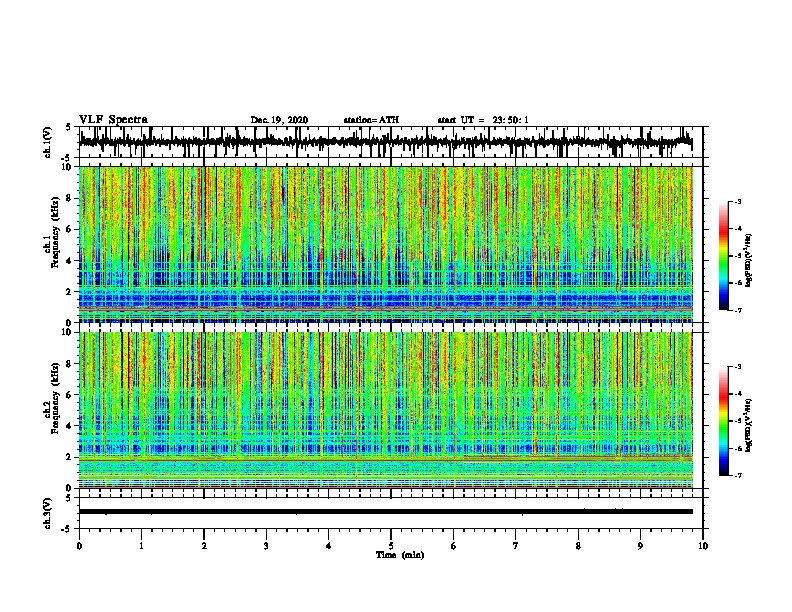This screenshot has height=612, width=792.
Task: Click the "start UT = 23:50: 1" text
Action: tap(483, 120)
